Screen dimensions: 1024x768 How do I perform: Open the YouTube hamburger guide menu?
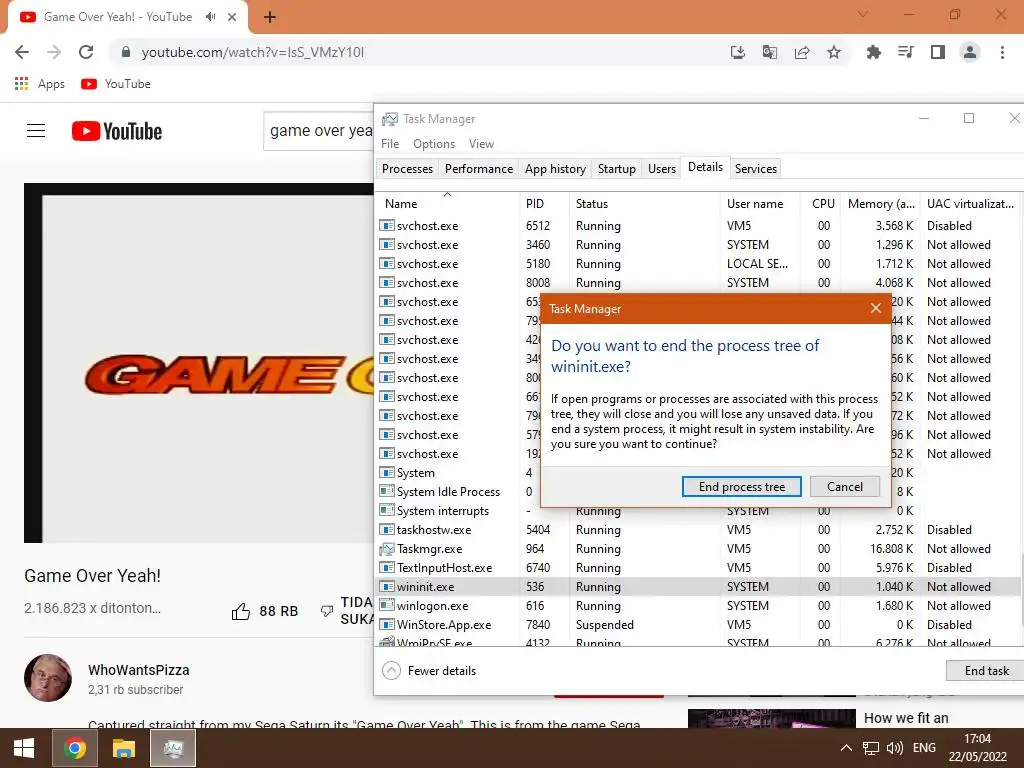coord(36,131)
